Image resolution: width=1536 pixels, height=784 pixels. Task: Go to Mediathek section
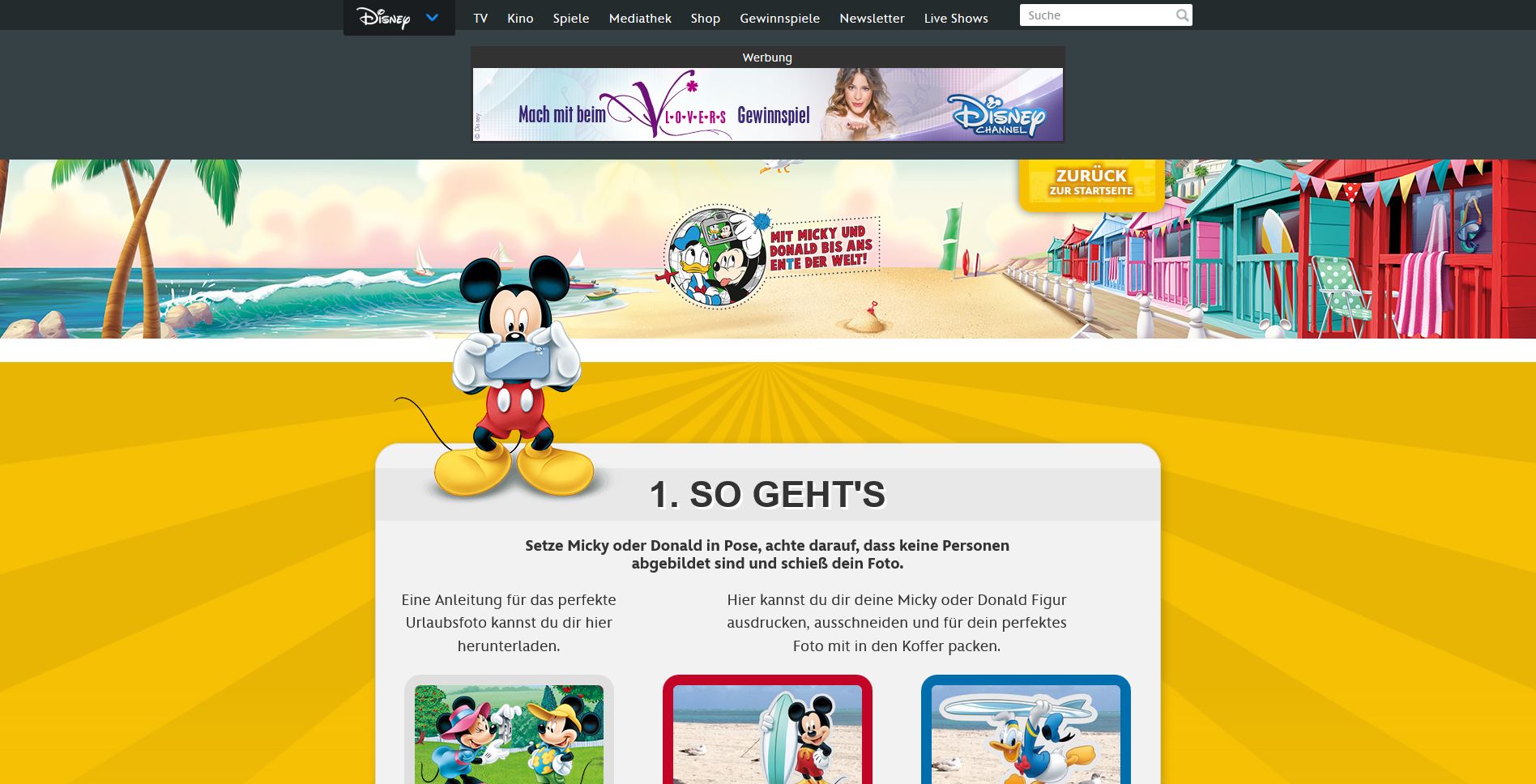pyautogui.click(x=640, y=18)
